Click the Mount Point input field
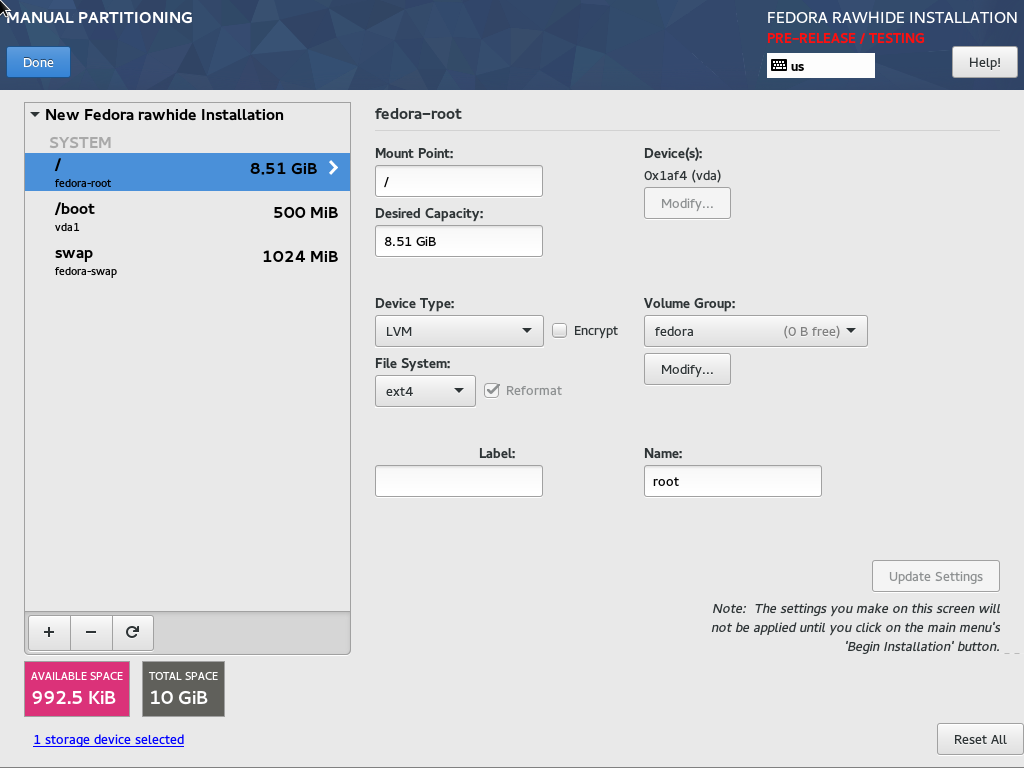Screen dimensions: 1024x768 click(459, 182)
